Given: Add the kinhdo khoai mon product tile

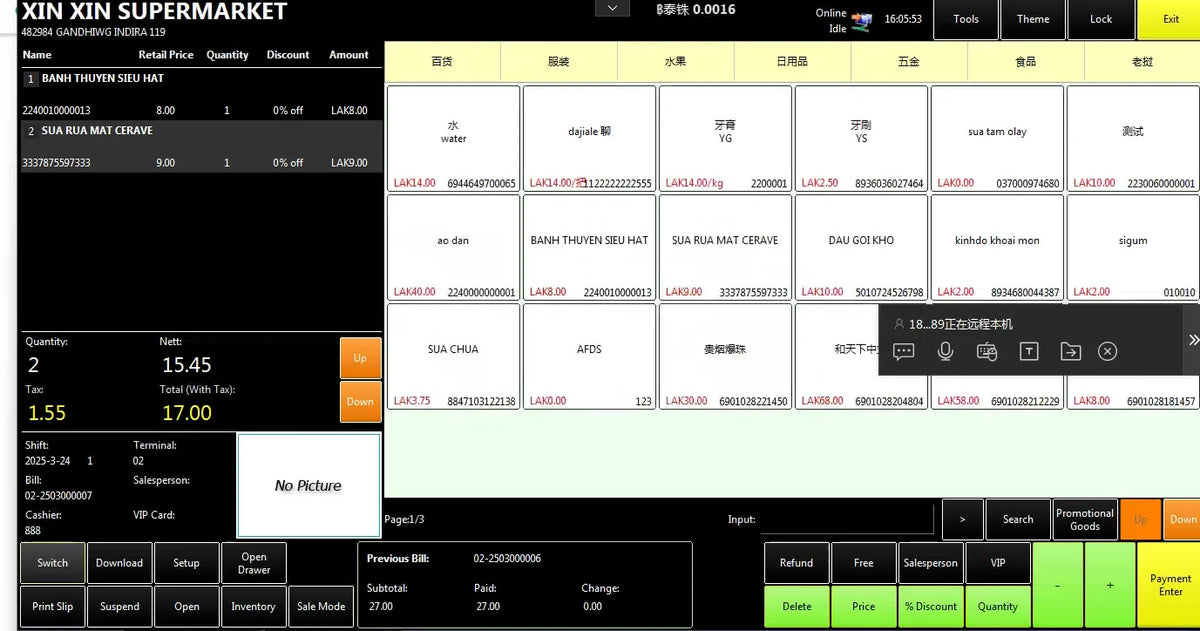Looking at the screenshot, I should pos(997,247).
